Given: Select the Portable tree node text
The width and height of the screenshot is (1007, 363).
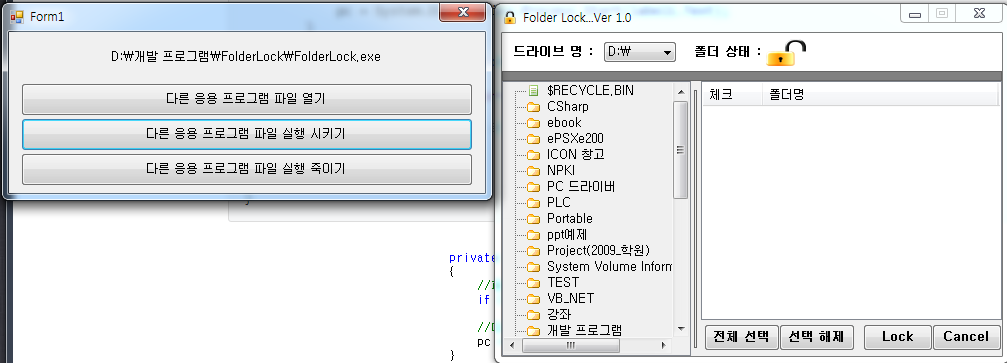Looking at the screenshot, I should [570, 219].
